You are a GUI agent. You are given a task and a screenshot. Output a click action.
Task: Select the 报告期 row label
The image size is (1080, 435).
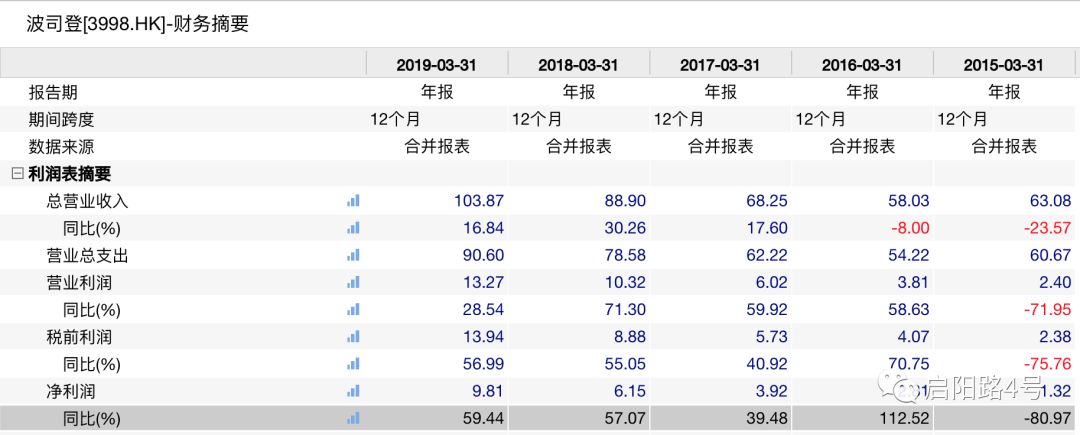(x=53, y=92)
